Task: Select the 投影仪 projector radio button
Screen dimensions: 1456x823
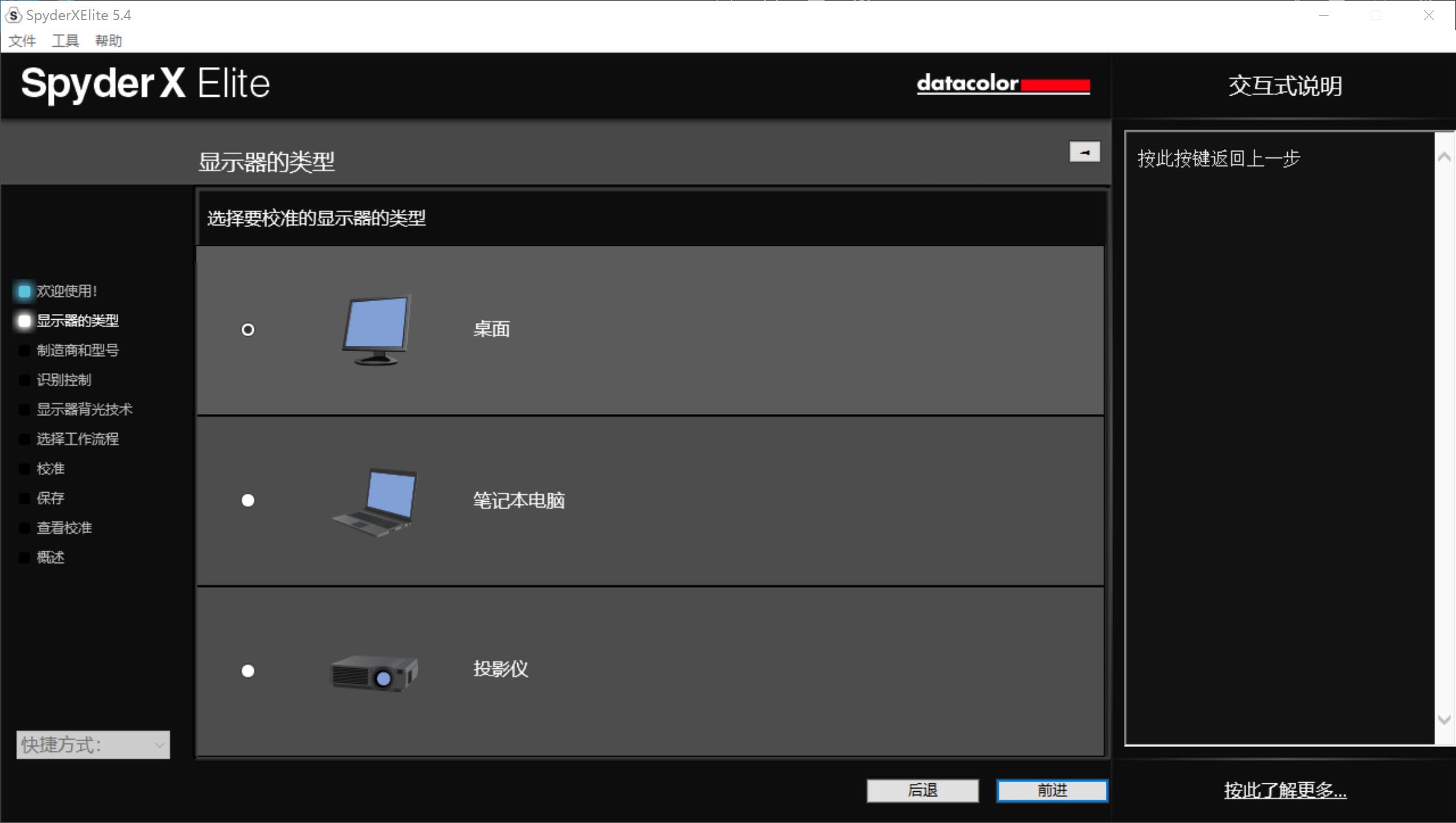Action: [x=248, y=670]
